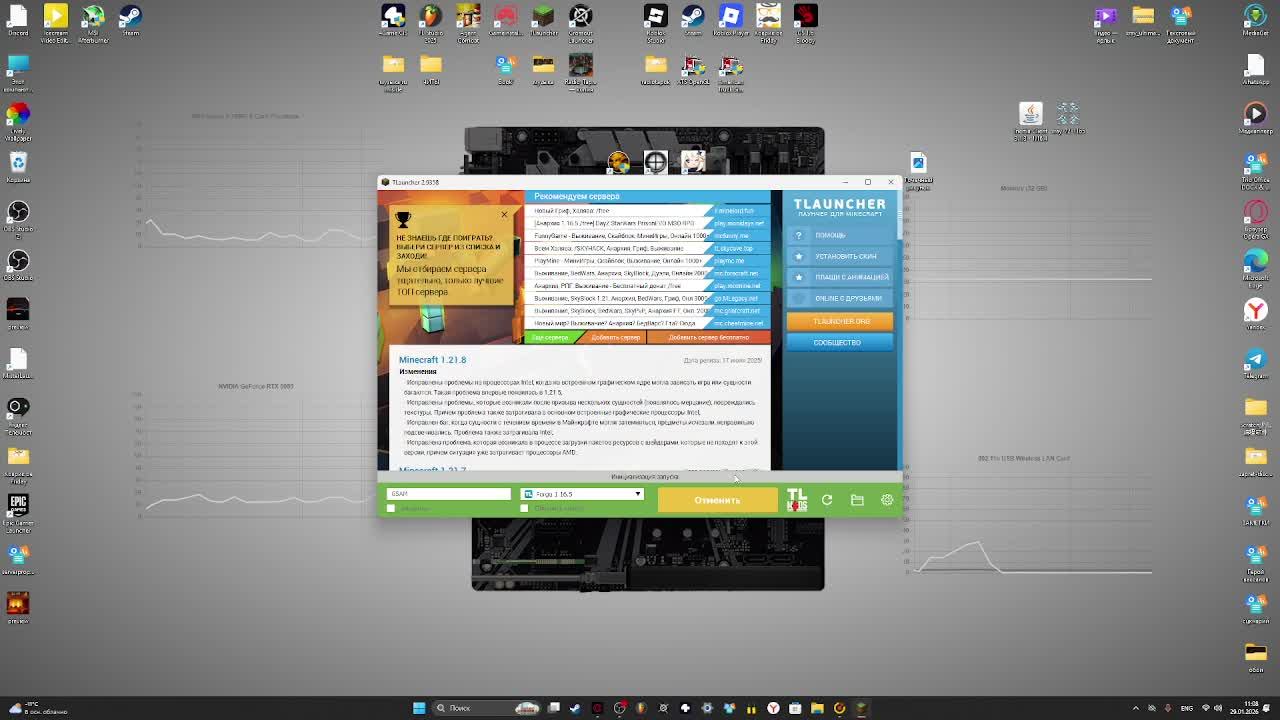Click Плащи с анимацией button

[x=840, y=277]
